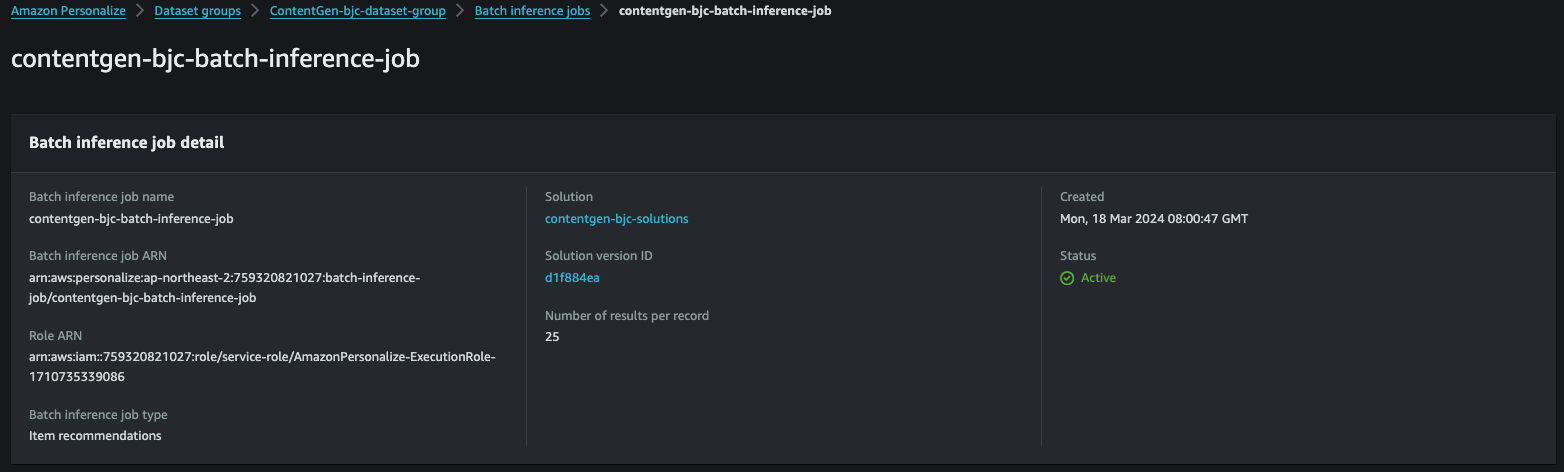Click the current page breadcrumb contentgen-bjc-batch-inference-job
1564x472 pixels.
coord(725,11)
